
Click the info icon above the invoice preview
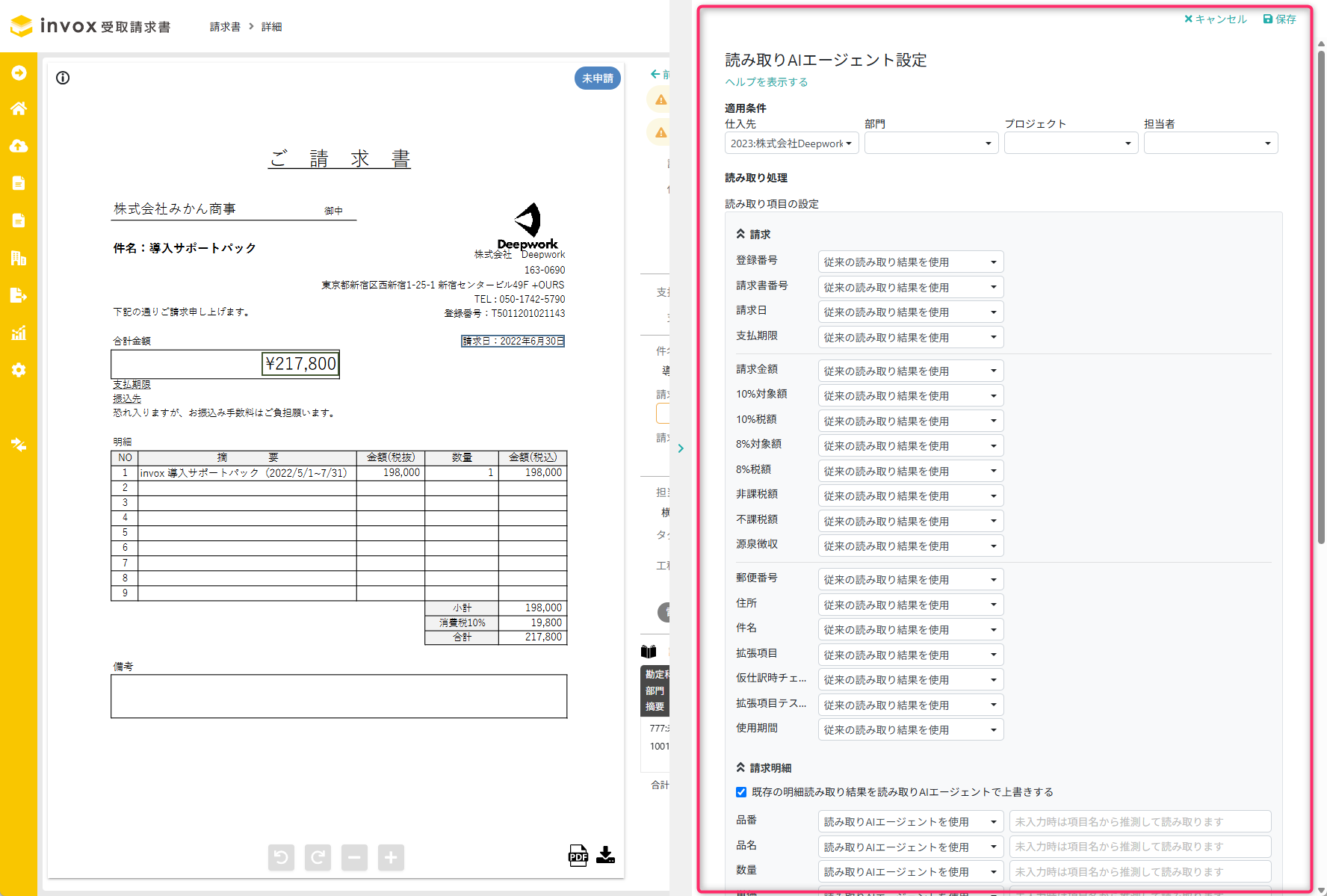[63, 78]
